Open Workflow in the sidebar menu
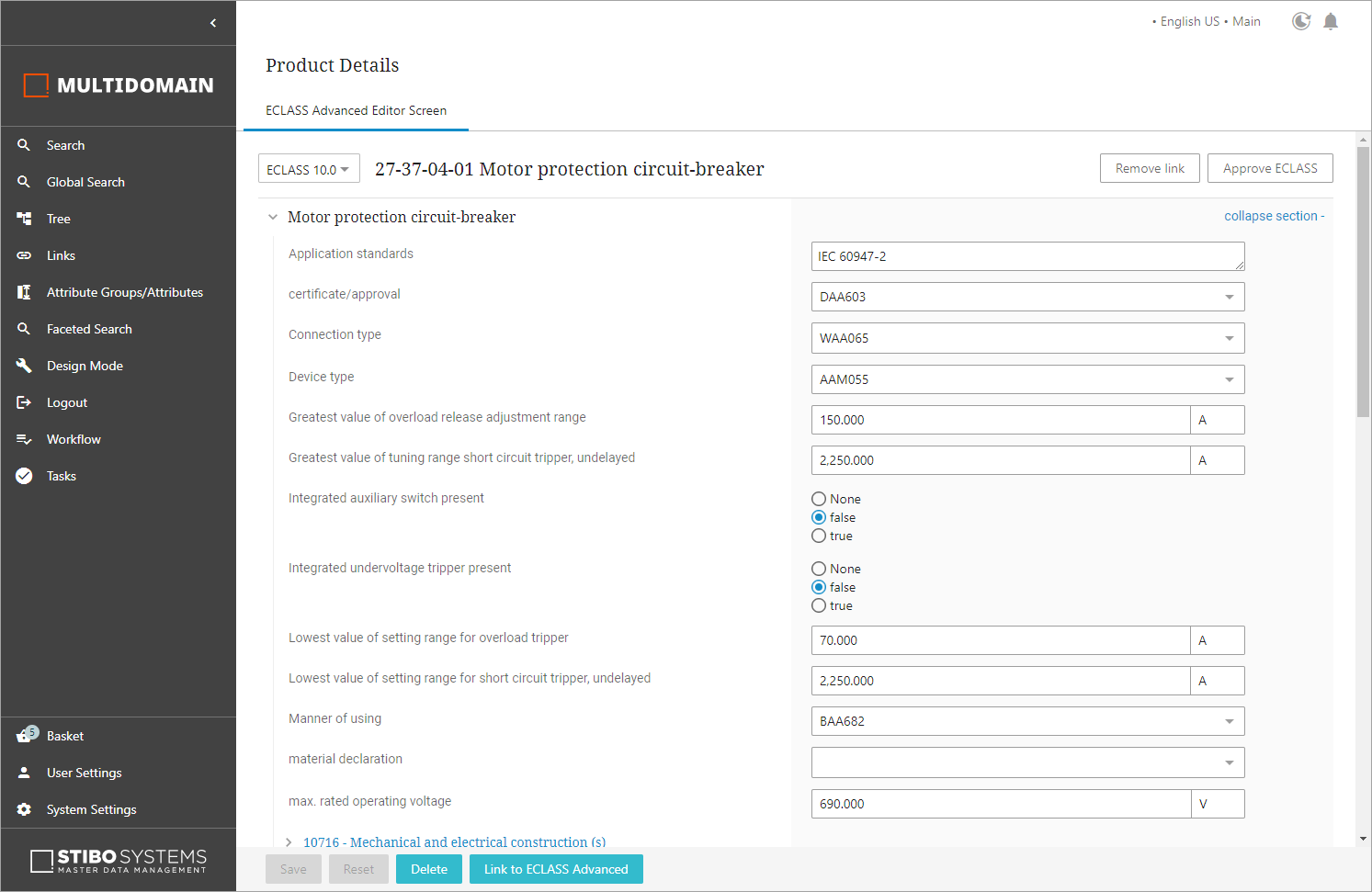Screen dimensions: 1372x892 pos(74,439)
